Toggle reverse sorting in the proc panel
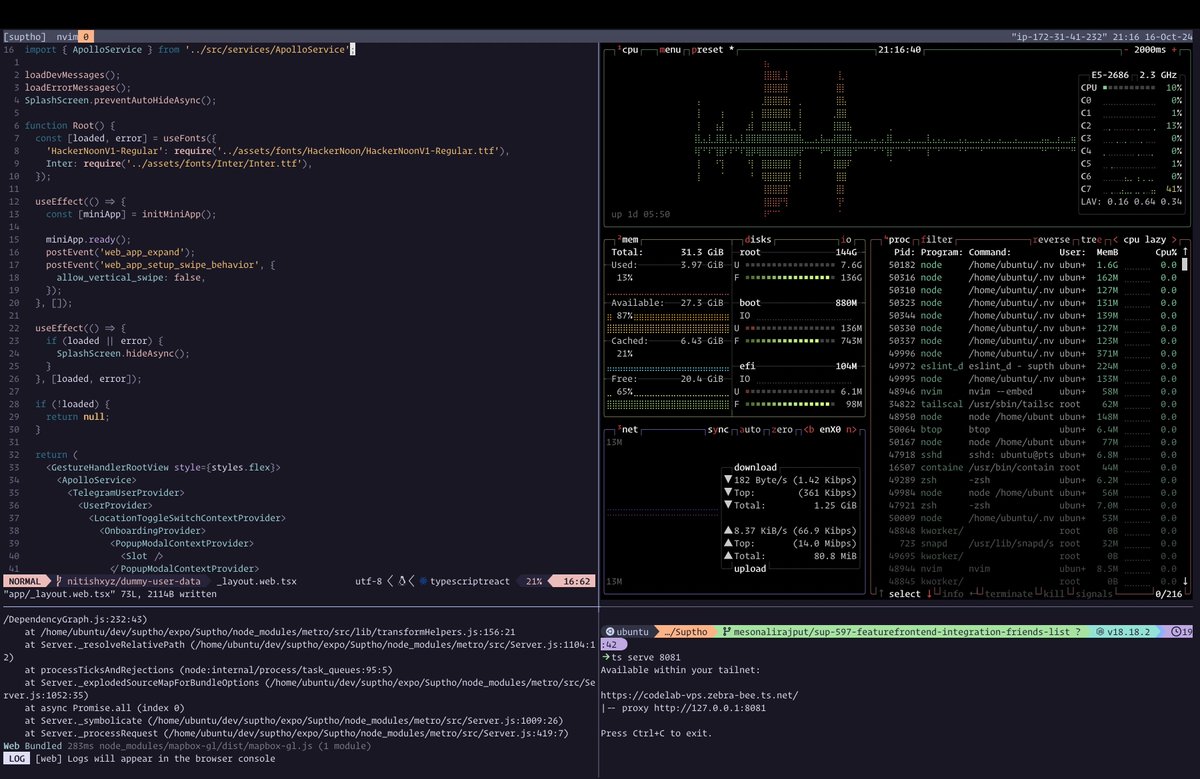The image size is (1200, 779). tap(1051, 240)
